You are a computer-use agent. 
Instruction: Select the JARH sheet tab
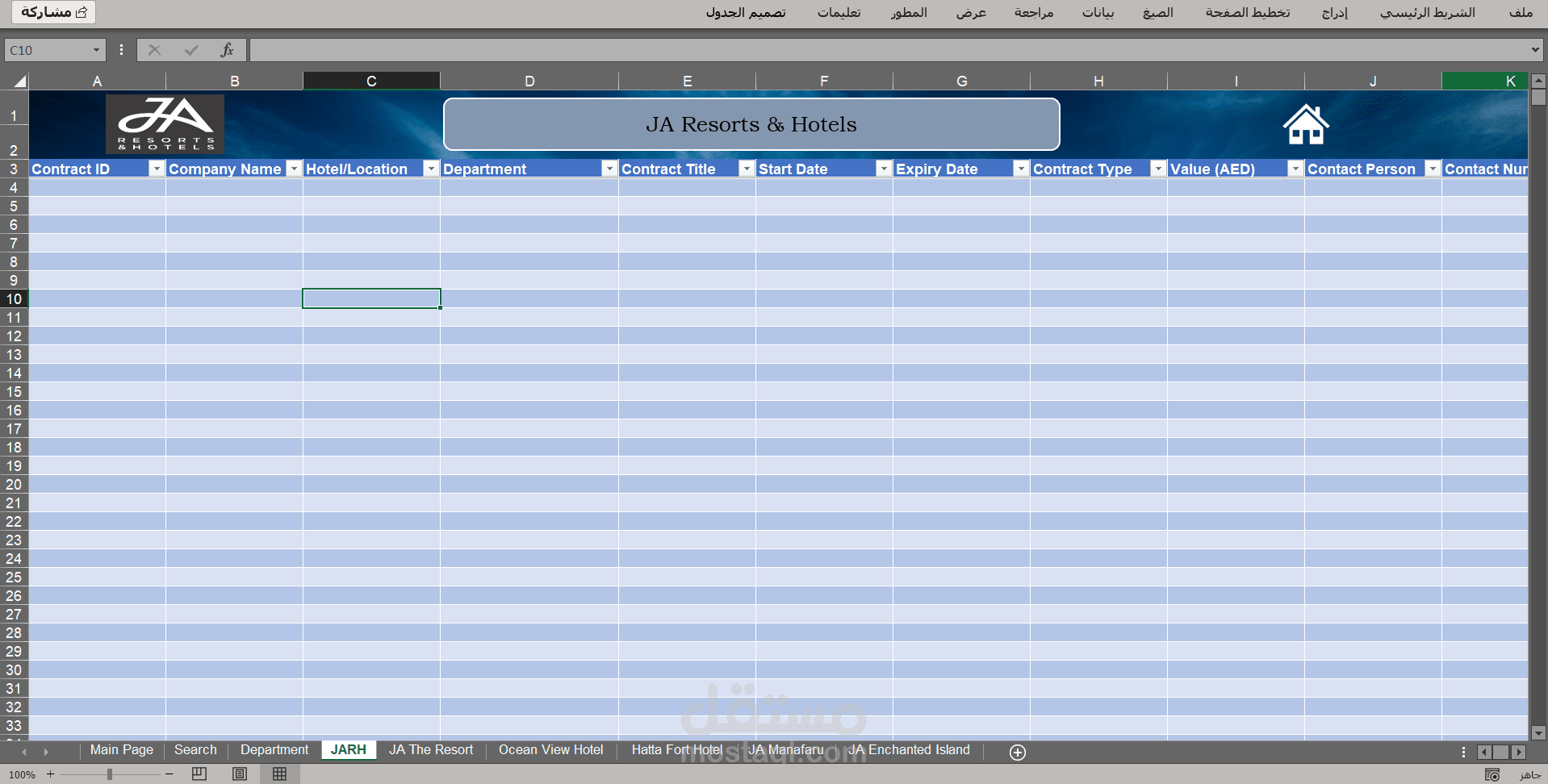[x=349, y=750]
